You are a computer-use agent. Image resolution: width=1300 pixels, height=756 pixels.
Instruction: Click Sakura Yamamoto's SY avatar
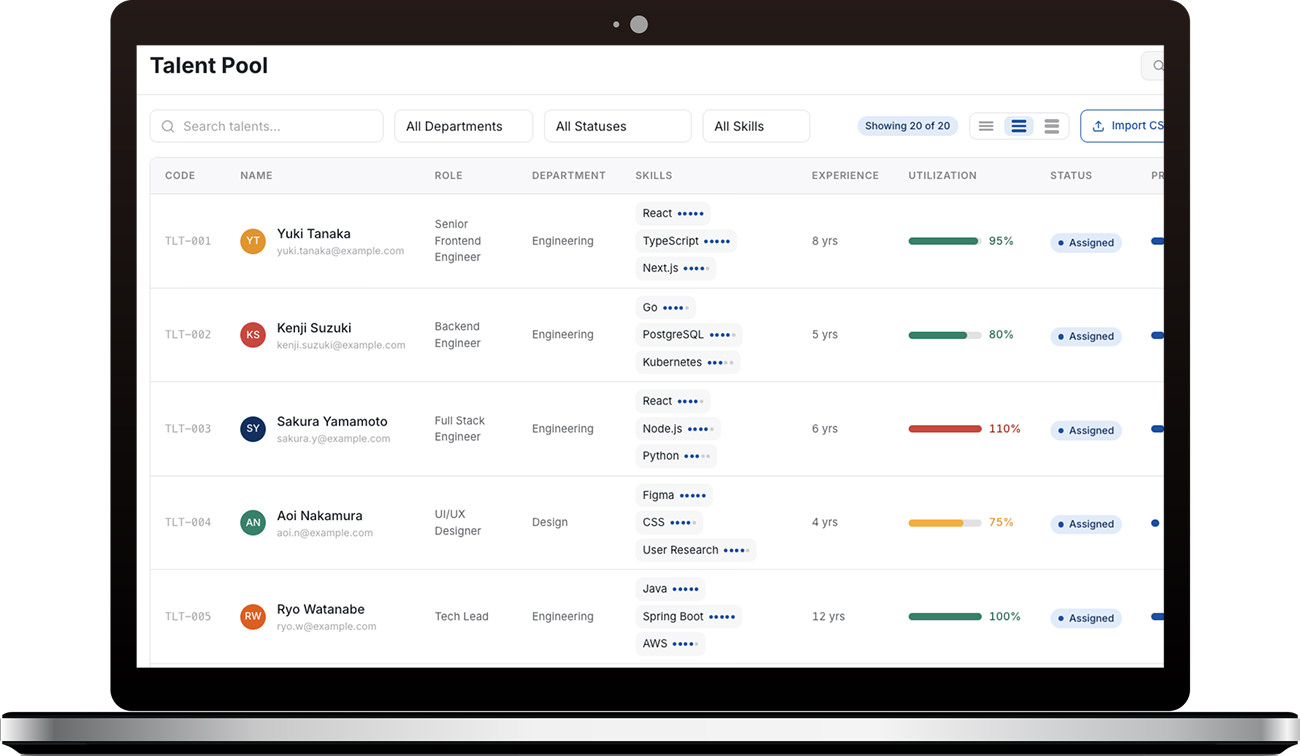(x=253, y=429)
